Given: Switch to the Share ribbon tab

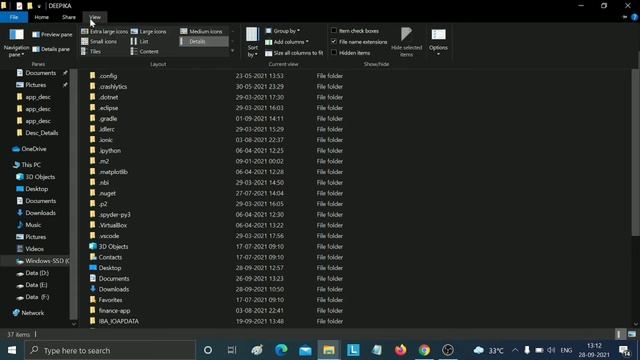Looking at the screenshot, I should point(69,17).
